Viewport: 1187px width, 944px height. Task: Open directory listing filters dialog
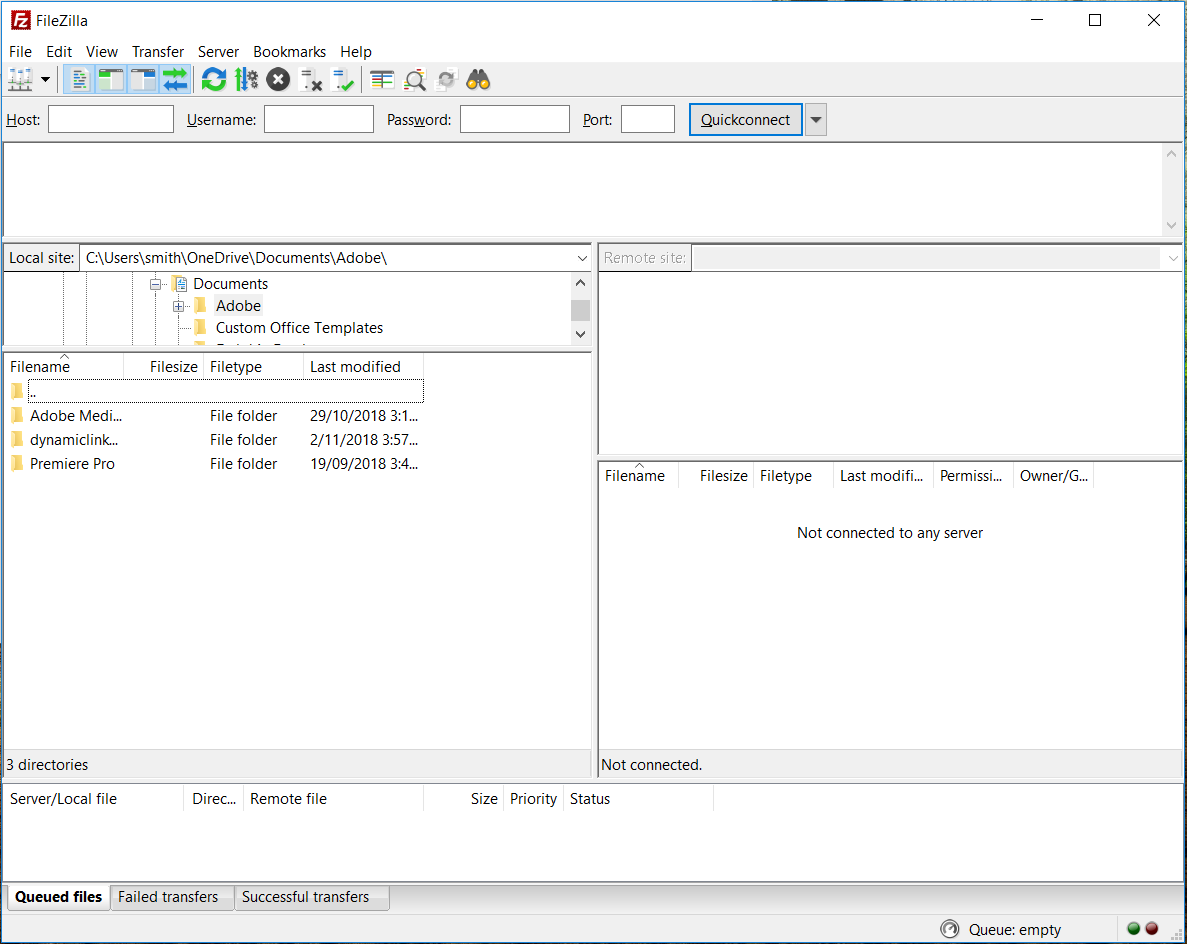[382, 79]
